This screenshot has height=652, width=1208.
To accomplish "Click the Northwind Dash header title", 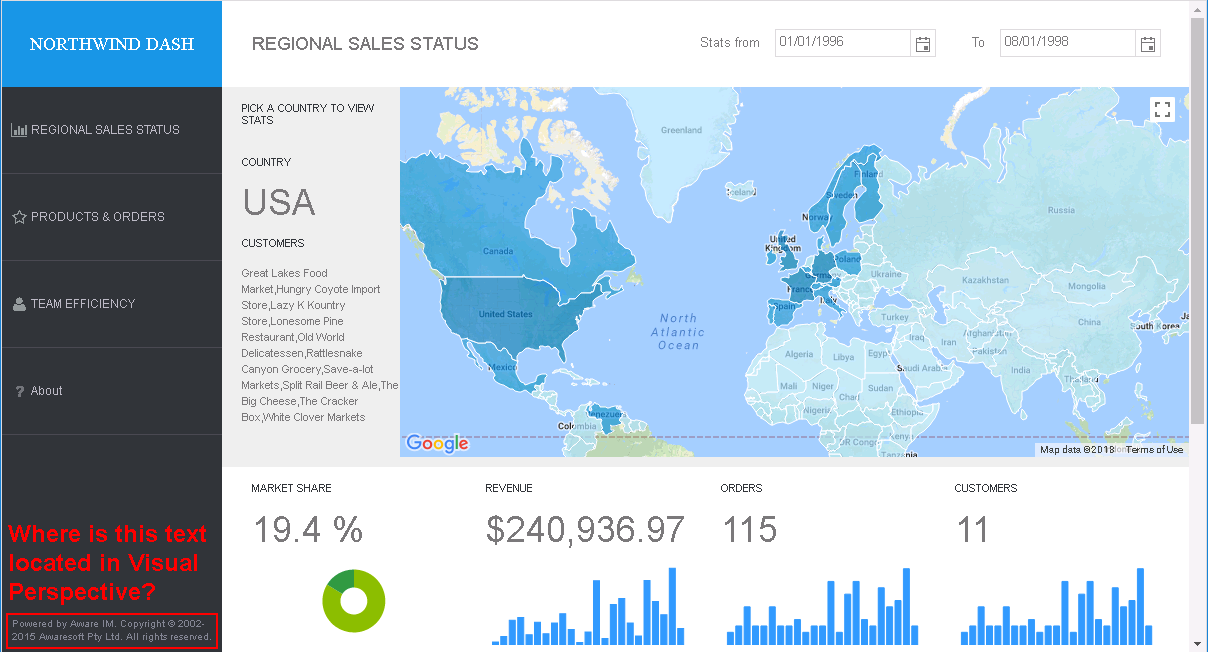I will [x=112, y=44].
